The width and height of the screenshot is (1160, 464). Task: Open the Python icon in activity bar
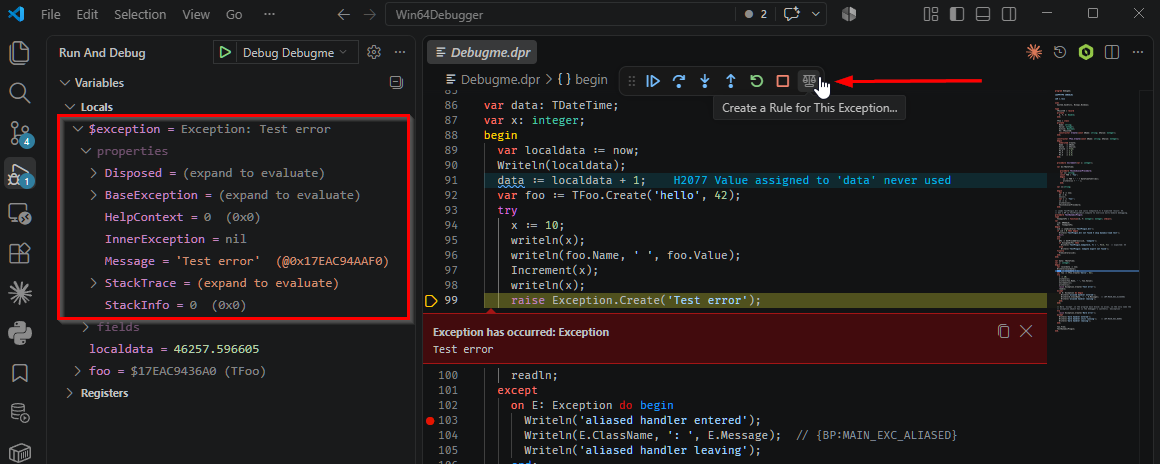(x=19, y=333)
